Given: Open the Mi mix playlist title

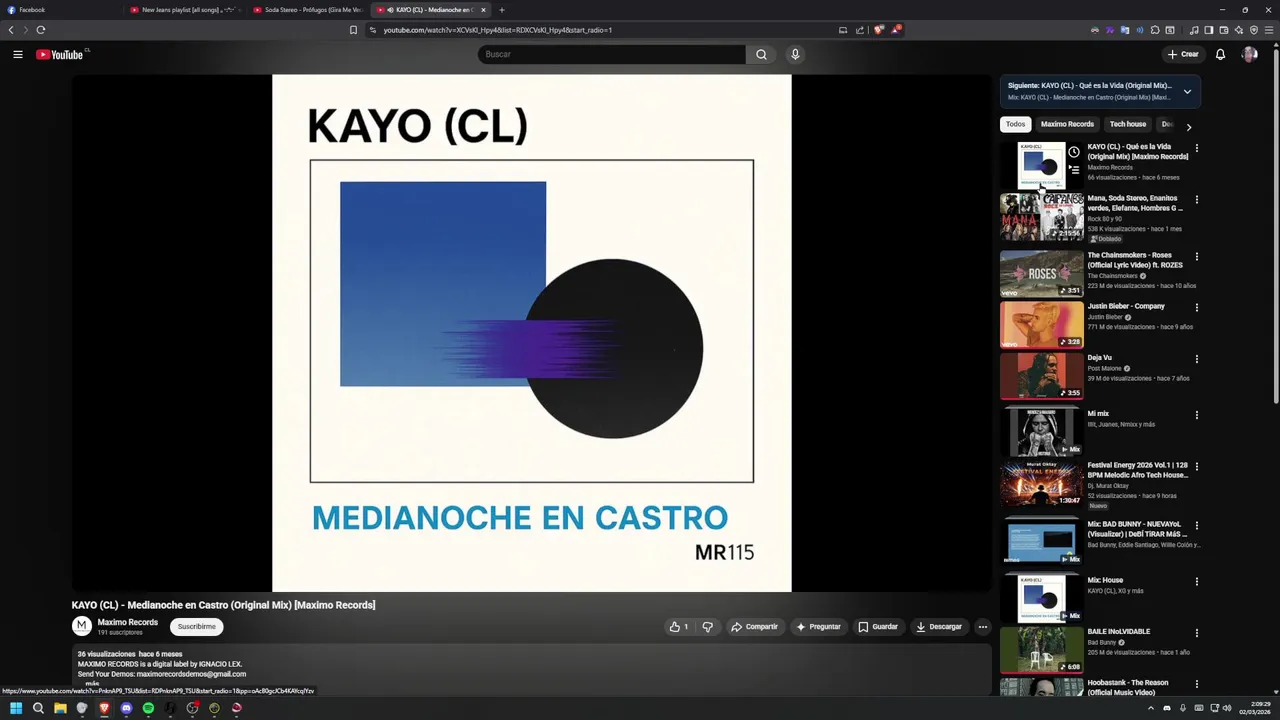Looking at the screenshot, I should pyautogui.click(x=1098, y=414).
